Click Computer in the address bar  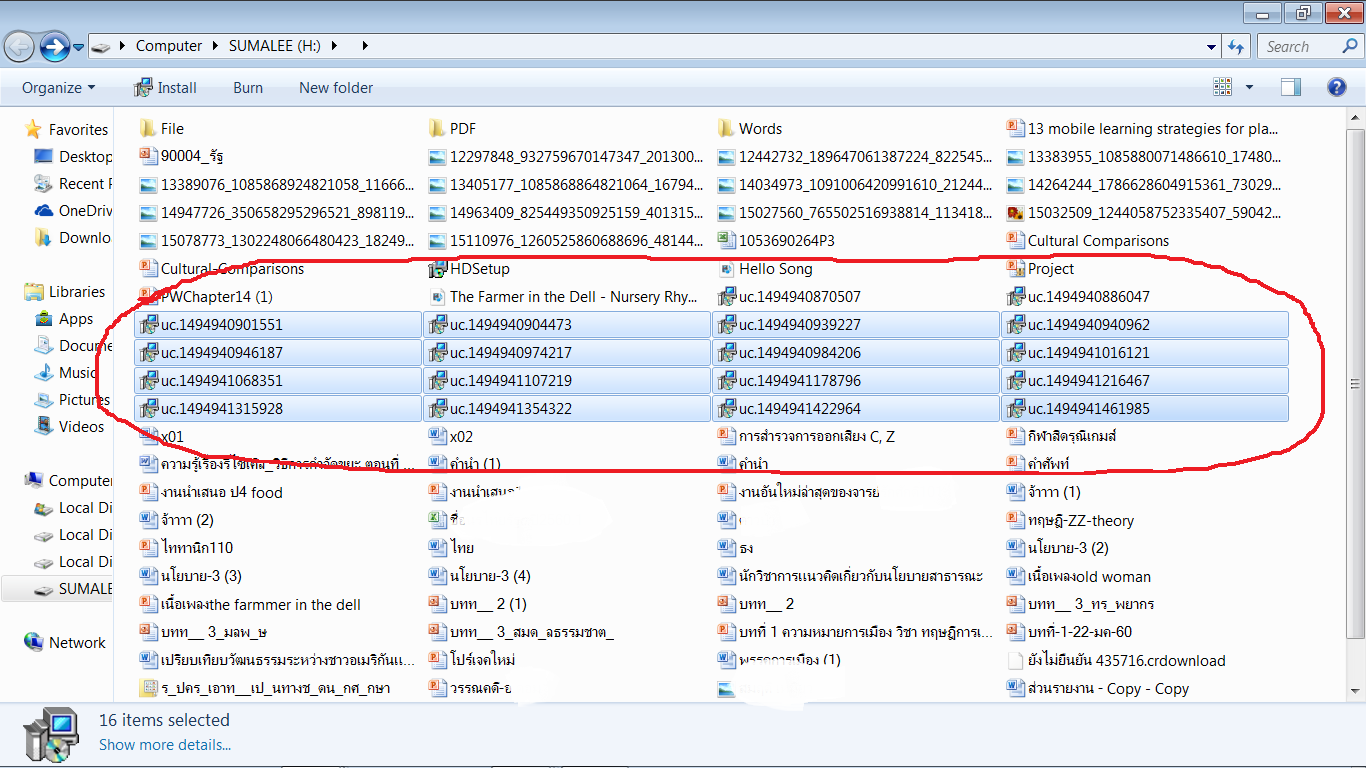[x=169, y=46]
